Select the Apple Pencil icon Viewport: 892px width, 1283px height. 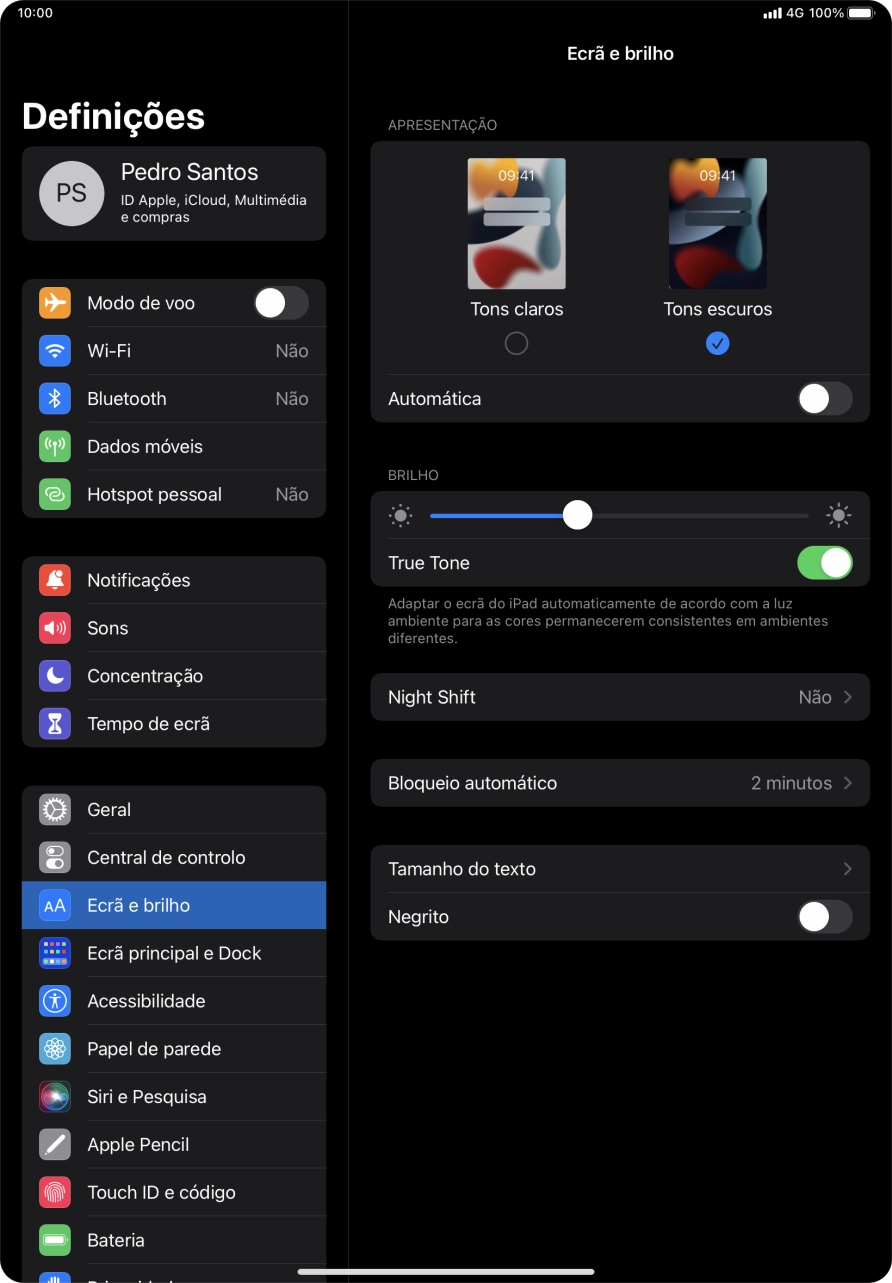pyautogui.click(x=55, y=1145)
